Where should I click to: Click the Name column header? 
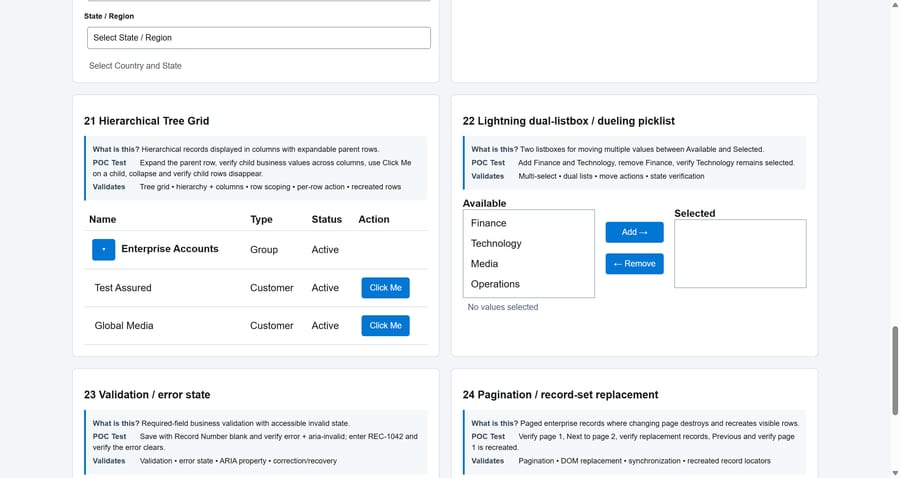tap(103, 219)
